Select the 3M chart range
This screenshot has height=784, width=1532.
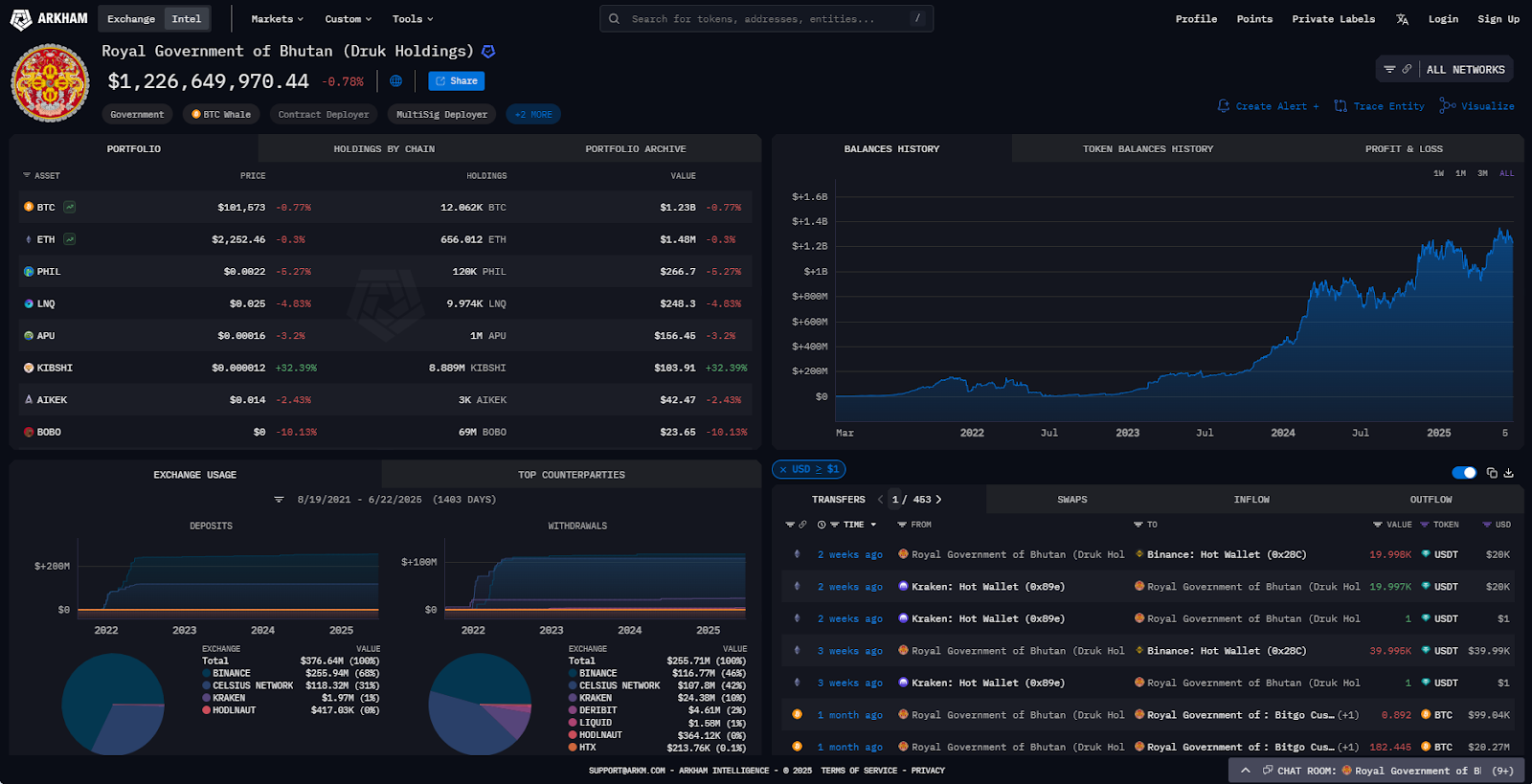1482,173
